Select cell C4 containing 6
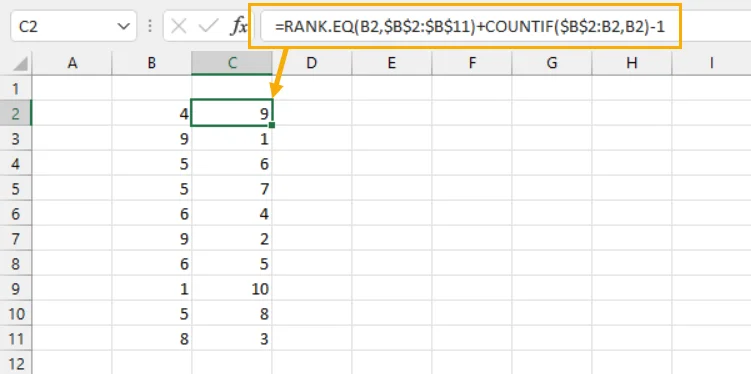The width and height of the screenshot is (751, 374). click(x=232, y=164)
